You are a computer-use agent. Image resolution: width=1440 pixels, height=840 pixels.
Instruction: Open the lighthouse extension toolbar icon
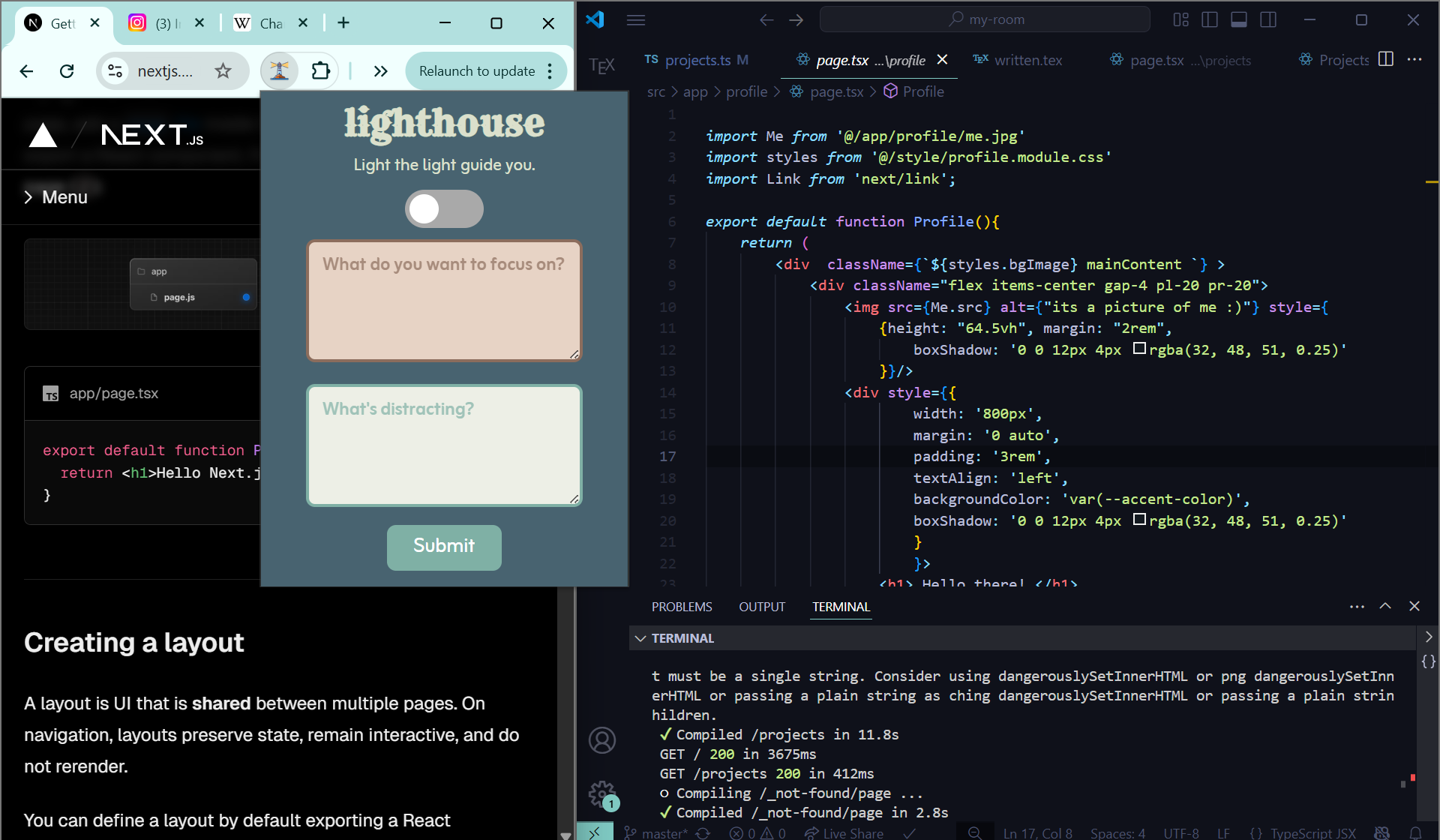tap(279, 71)
